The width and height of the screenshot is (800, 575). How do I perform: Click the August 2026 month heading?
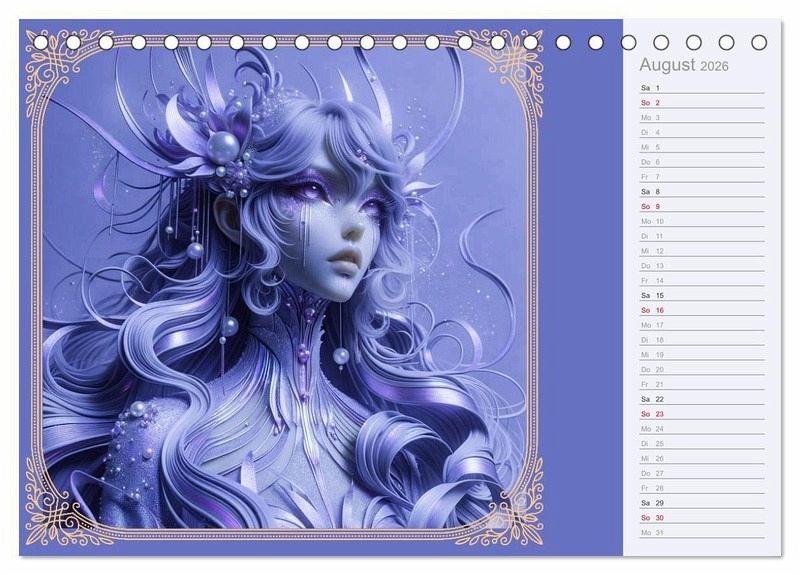[684, 66]
